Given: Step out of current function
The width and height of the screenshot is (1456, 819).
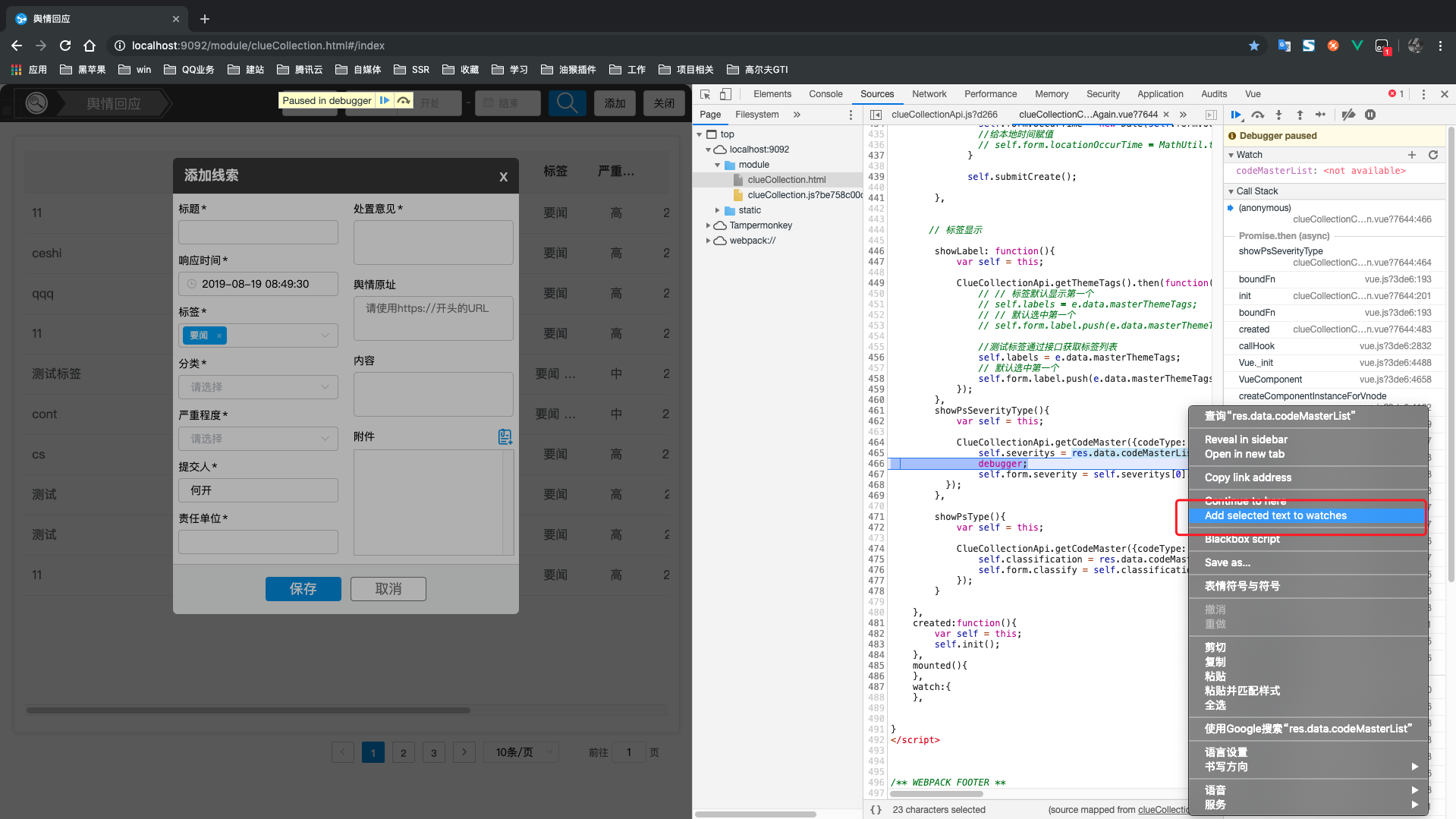Looking at the screenshot, I should click(x=1300, y=115).
